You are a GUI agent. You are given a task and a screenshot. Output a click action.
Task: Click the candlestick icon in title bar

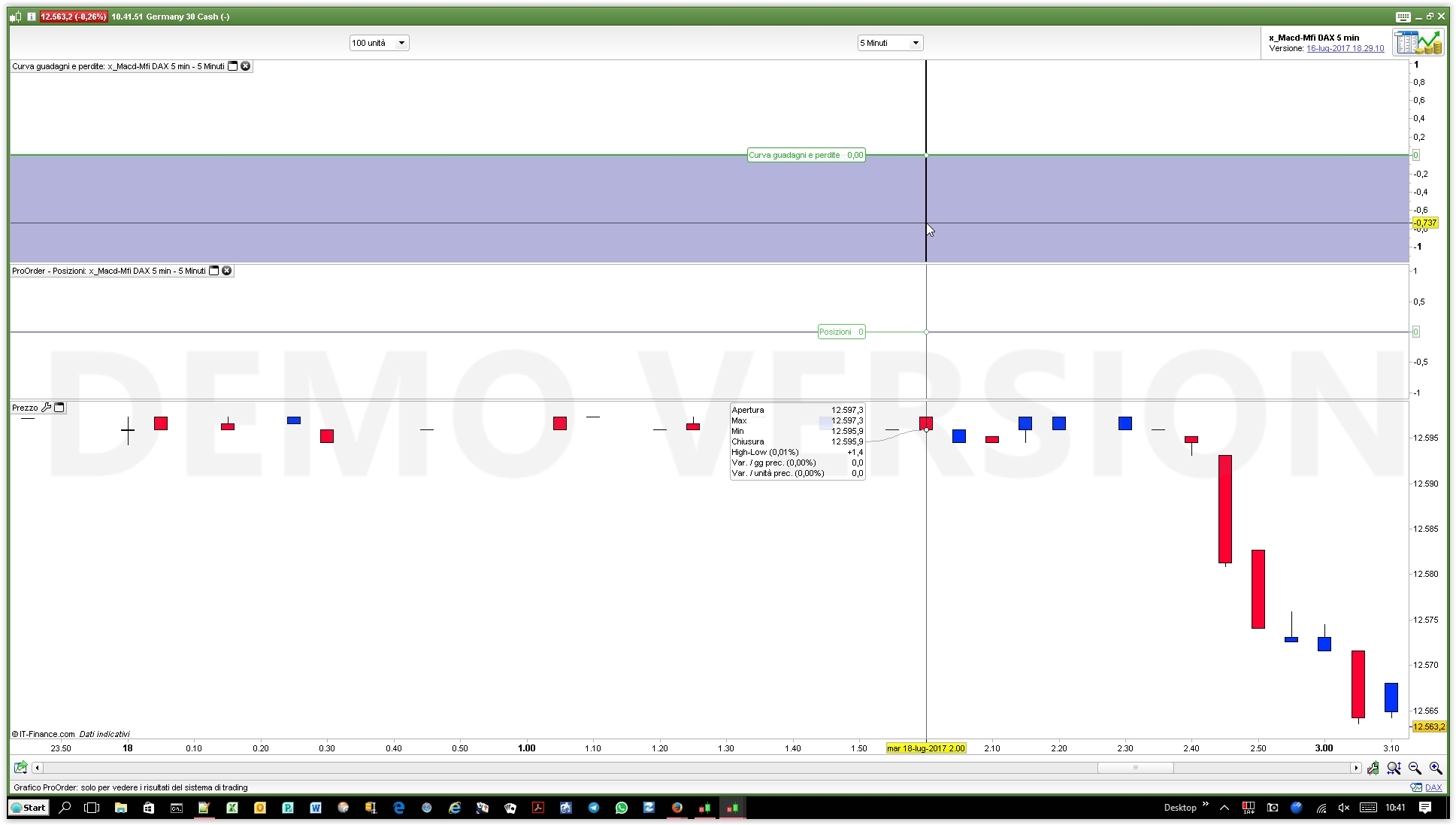[16, 17]
